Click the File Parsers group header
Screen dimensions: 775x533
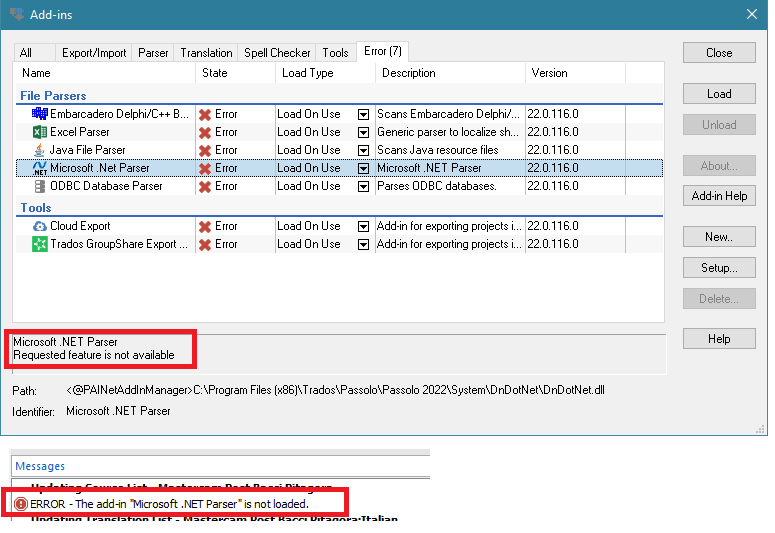(53, 96)
